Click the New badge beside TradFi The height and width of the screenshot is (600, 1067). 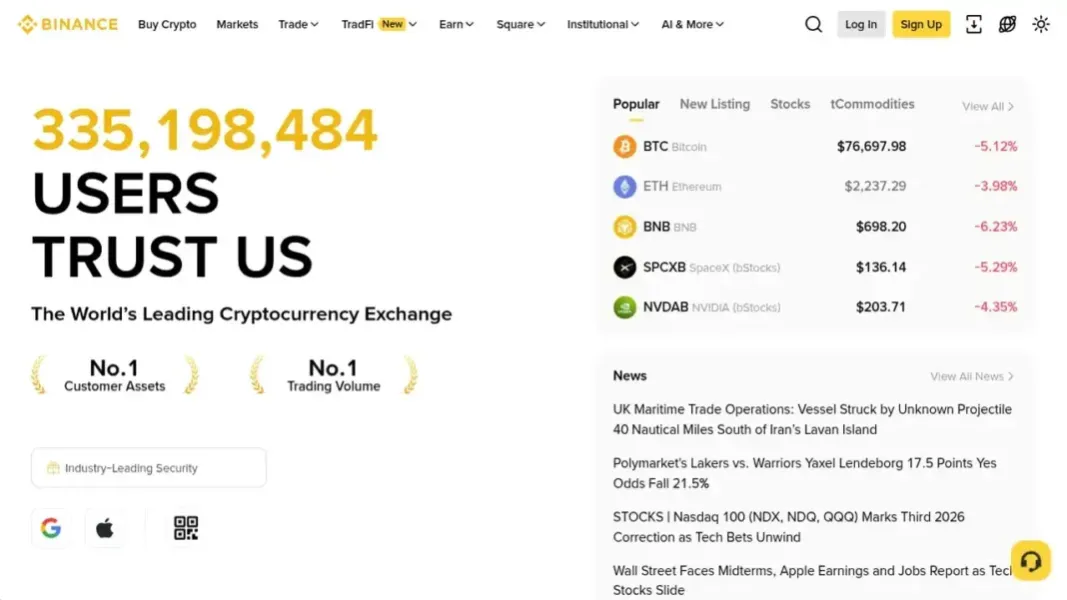click(x=392, y=24)
